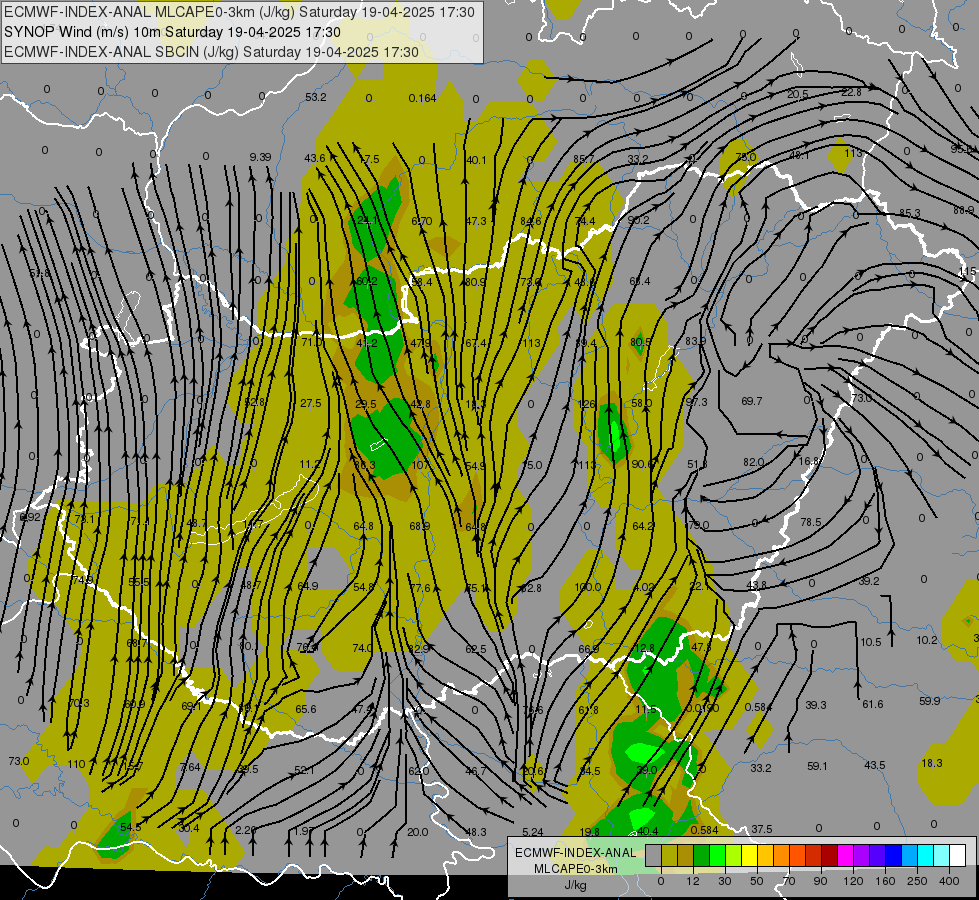Image resolution: width=979 pixels, height=900 pixels.
Task: Click the map value 69.7
Action: tap(752, 401)
